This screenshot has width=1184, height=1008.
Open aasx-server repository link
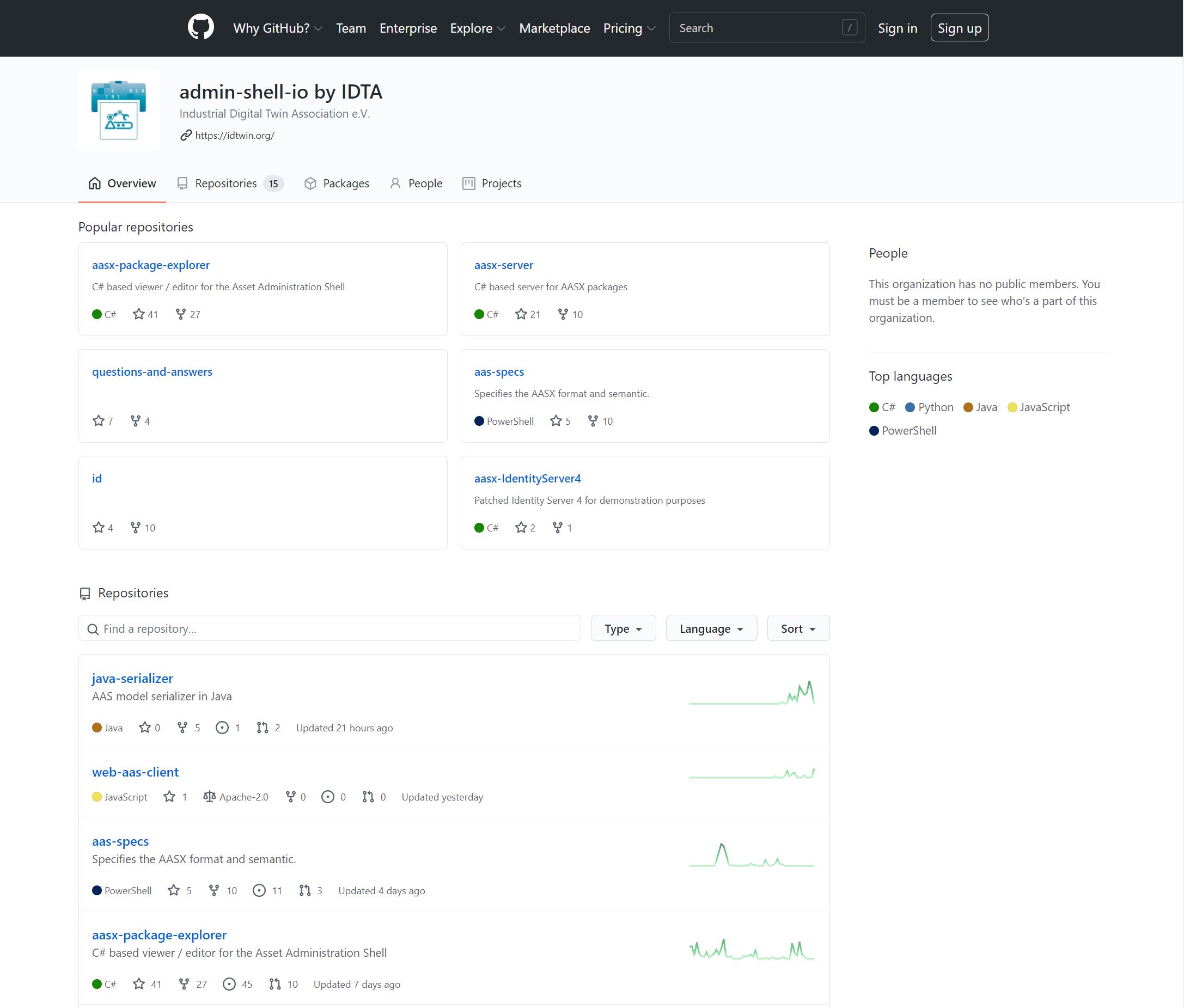503,265
